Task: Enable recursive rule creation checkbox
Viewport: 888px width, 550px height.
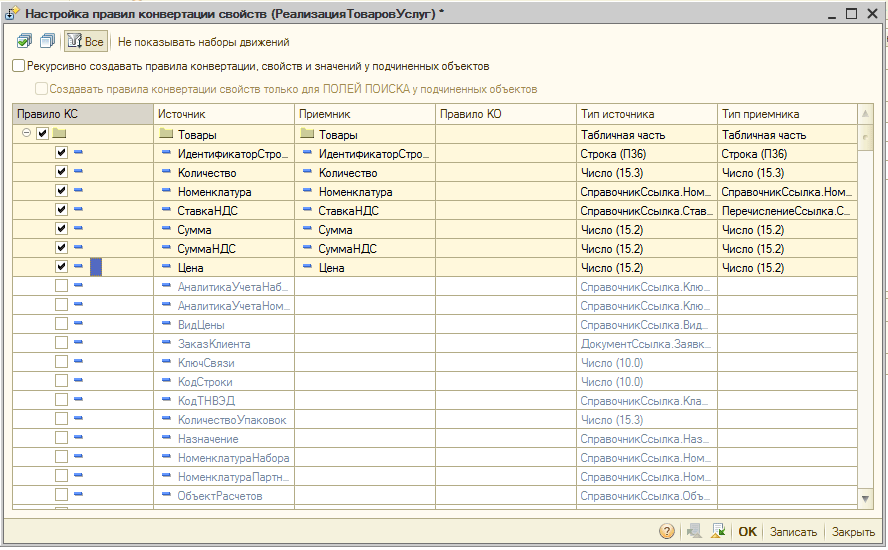Action: coord(19,66)
